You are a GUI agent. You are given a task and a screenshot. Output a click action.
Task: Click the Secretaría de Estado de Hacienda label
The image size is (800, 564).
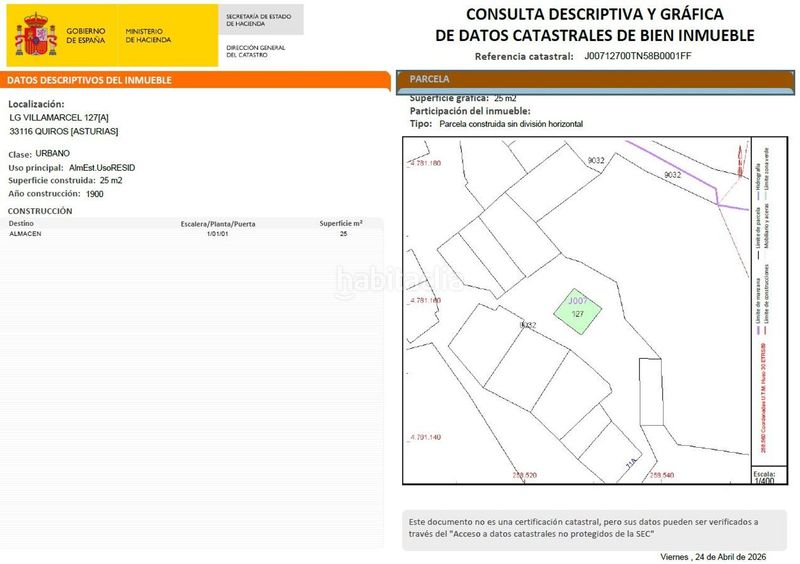(x=258, y=20)
